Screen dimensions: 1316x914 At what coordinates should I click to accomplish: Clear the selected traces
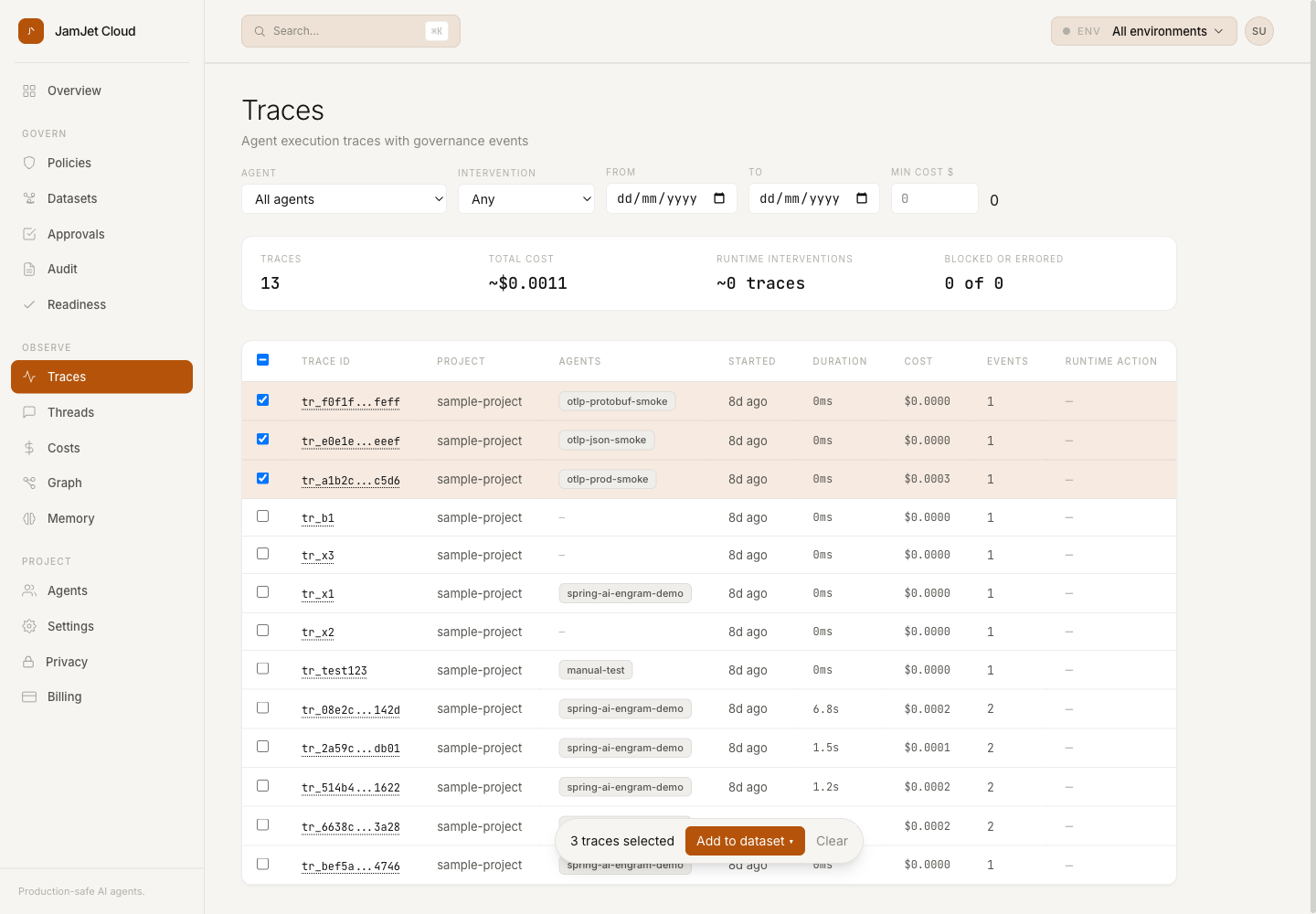832,841
